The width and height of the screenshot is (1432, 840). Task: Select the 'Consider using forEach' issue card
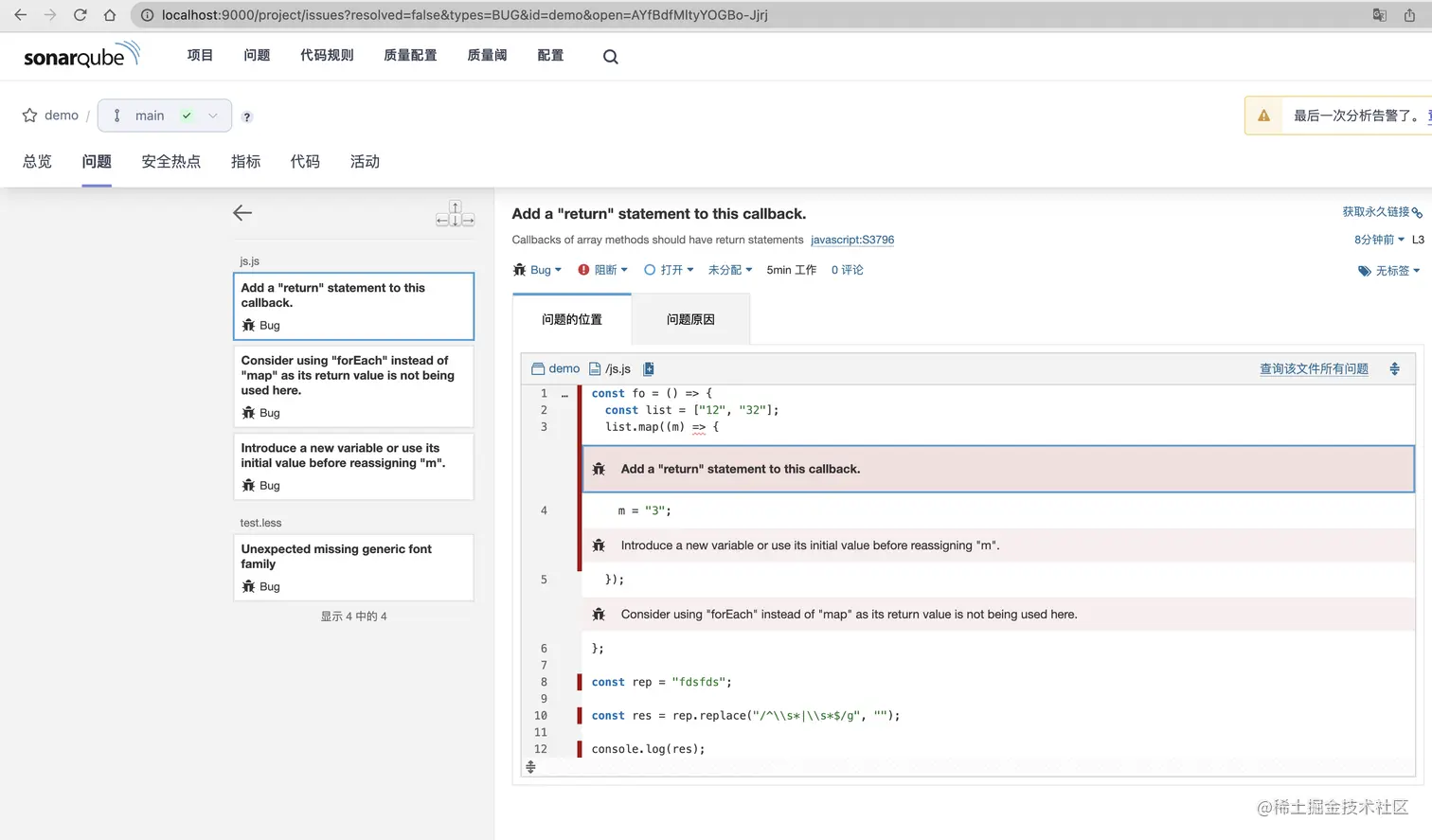tap(353, 386)
